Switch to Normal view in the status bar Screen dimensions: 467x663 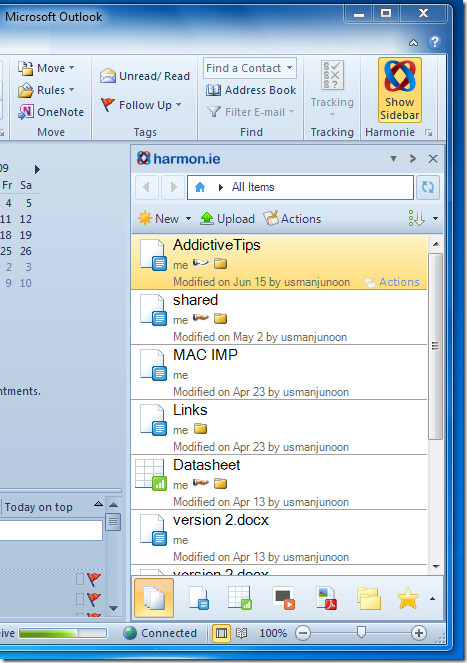click(x=221, y=633)
